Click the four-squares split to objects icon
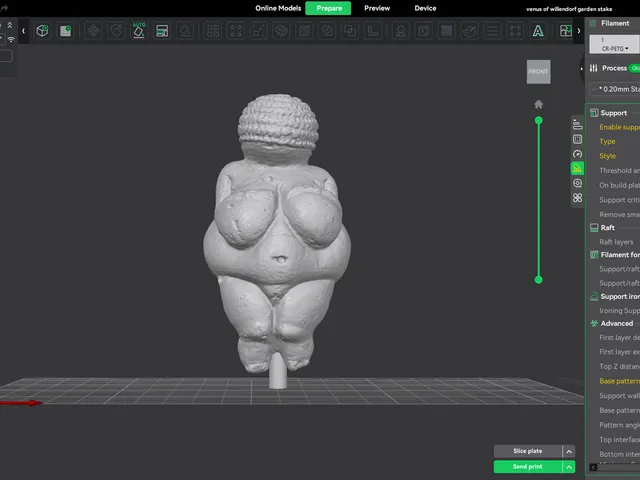Viewport: 640px width, 480px height. 213,31
